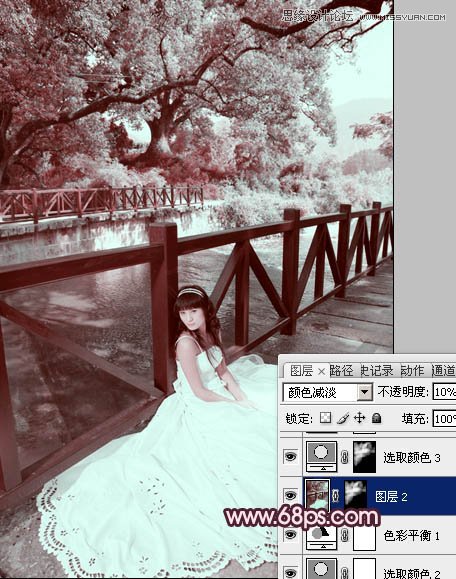Click the lock all padlock icon
The image size is (456, 579).
tap(376, 418)
